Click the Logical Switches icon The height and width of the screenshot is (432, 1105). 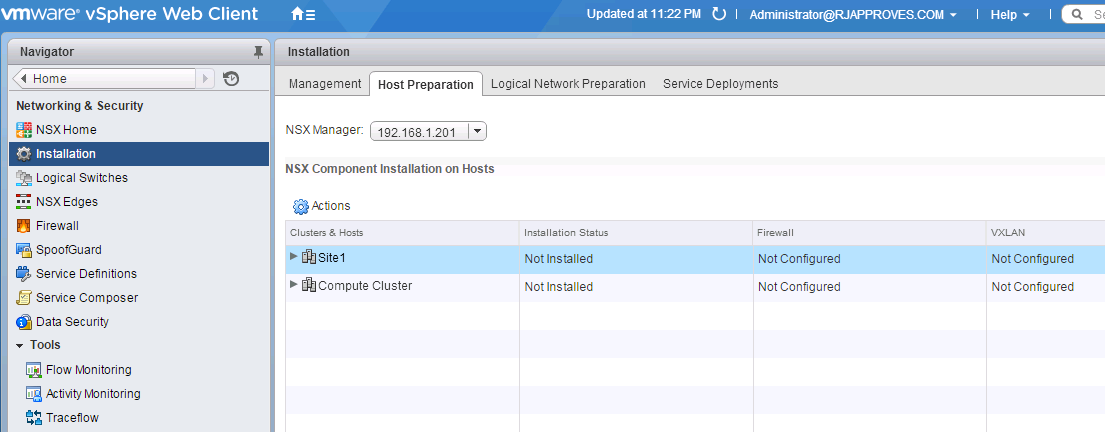pos(24,178)
